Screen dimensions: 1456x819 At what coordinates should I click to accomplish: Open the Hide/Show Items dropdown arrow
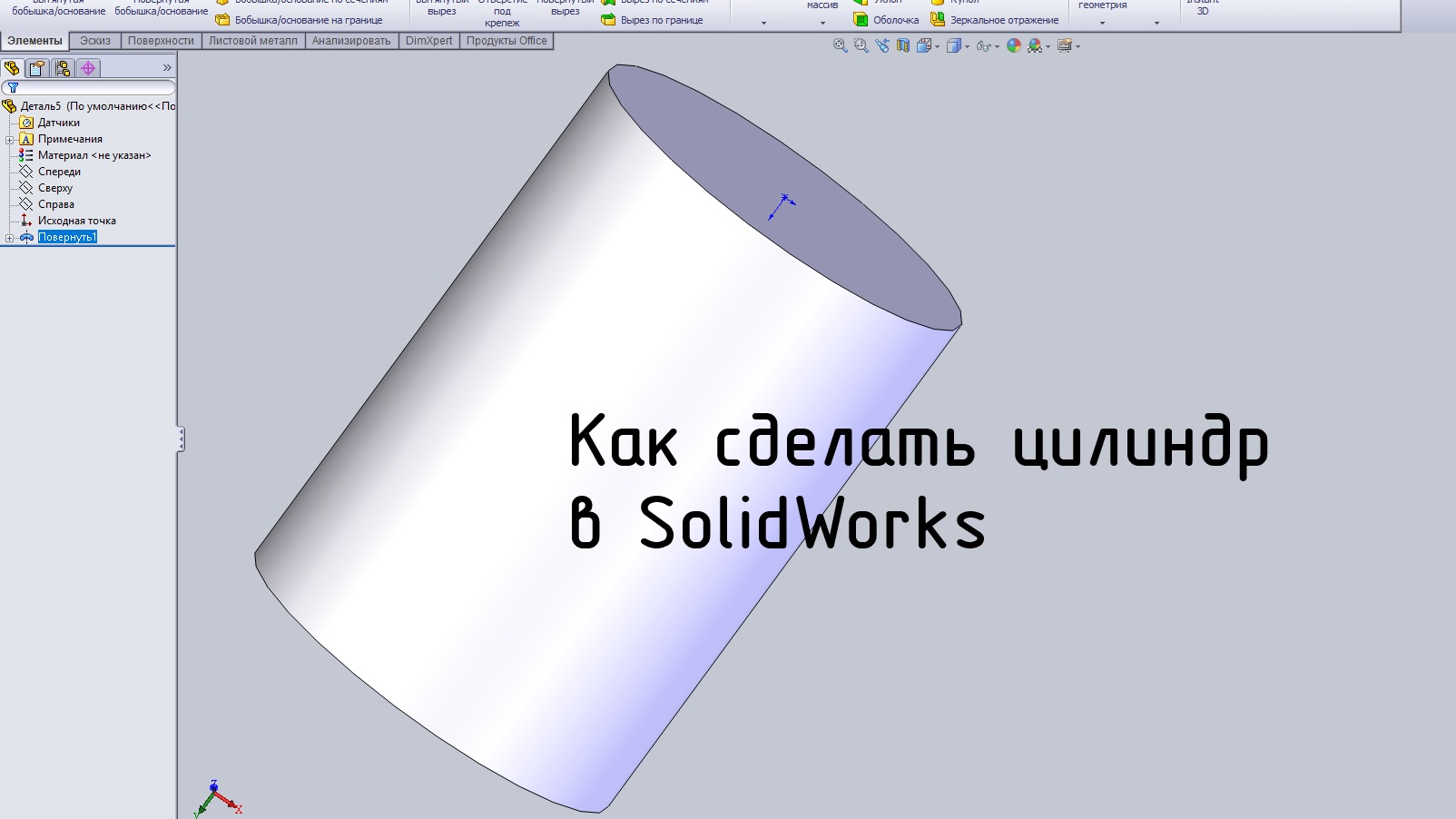997,46
